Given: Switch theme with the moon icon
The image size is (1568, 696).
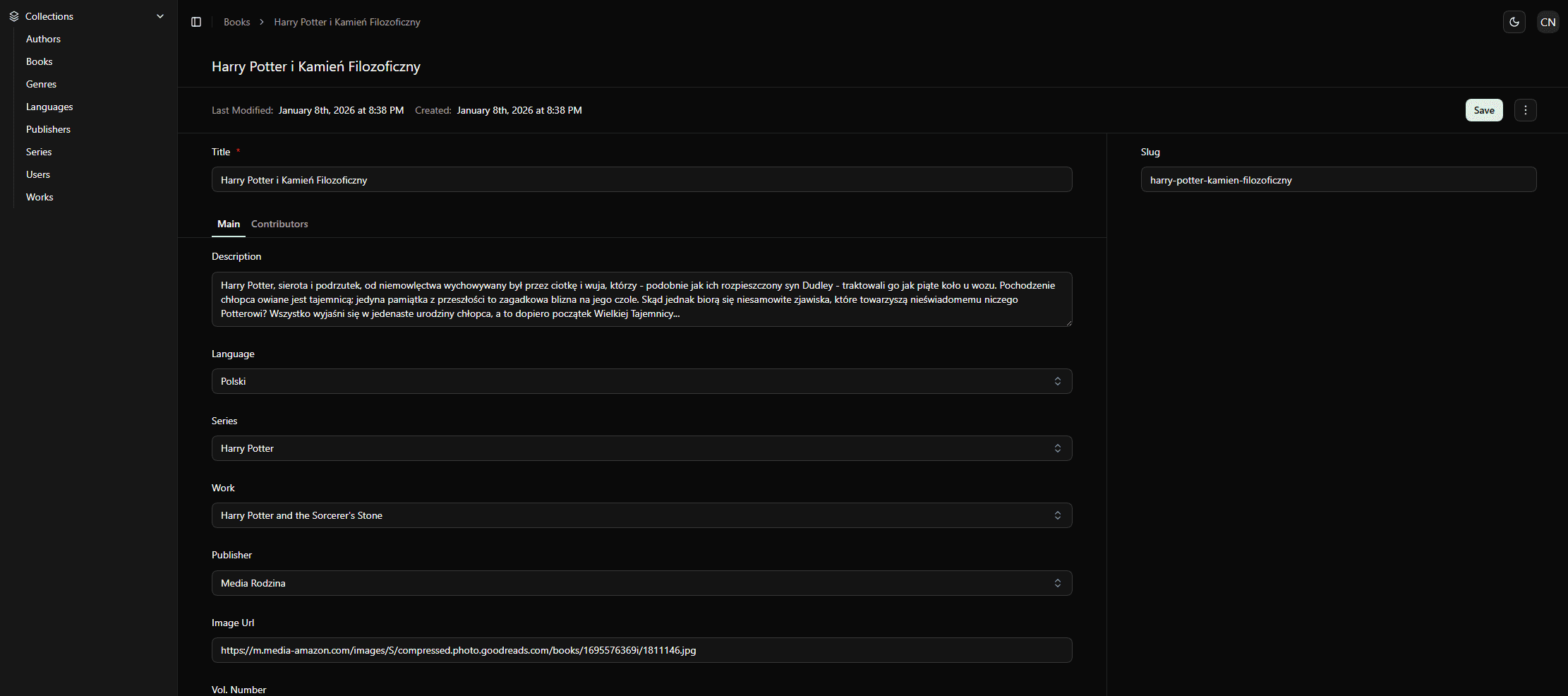Looking at the screenshot, I should pos(1514,22).
